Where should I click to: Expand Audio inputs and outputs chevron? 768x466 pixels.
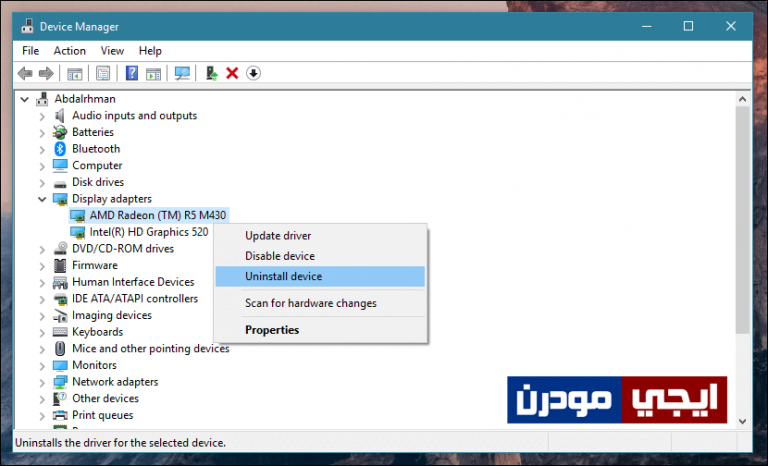(x=42, y=116)
